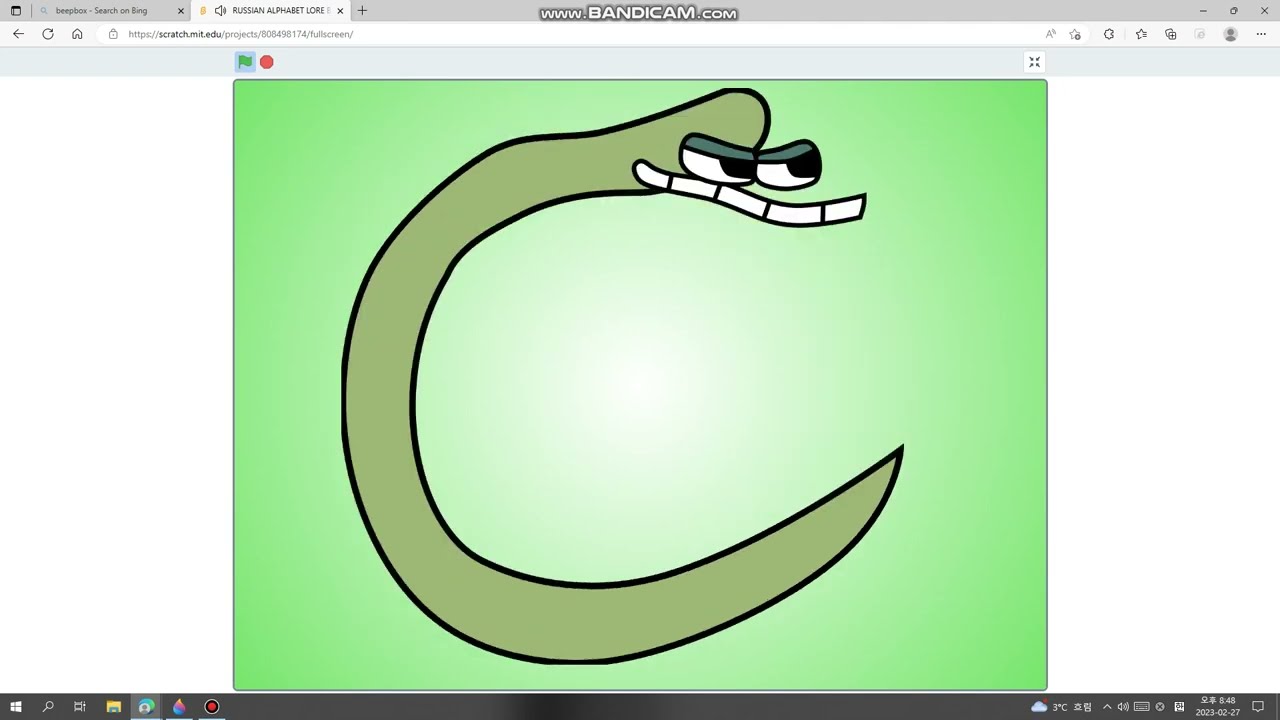Exit full screen mode on the Scratch player

(1035, 62)
